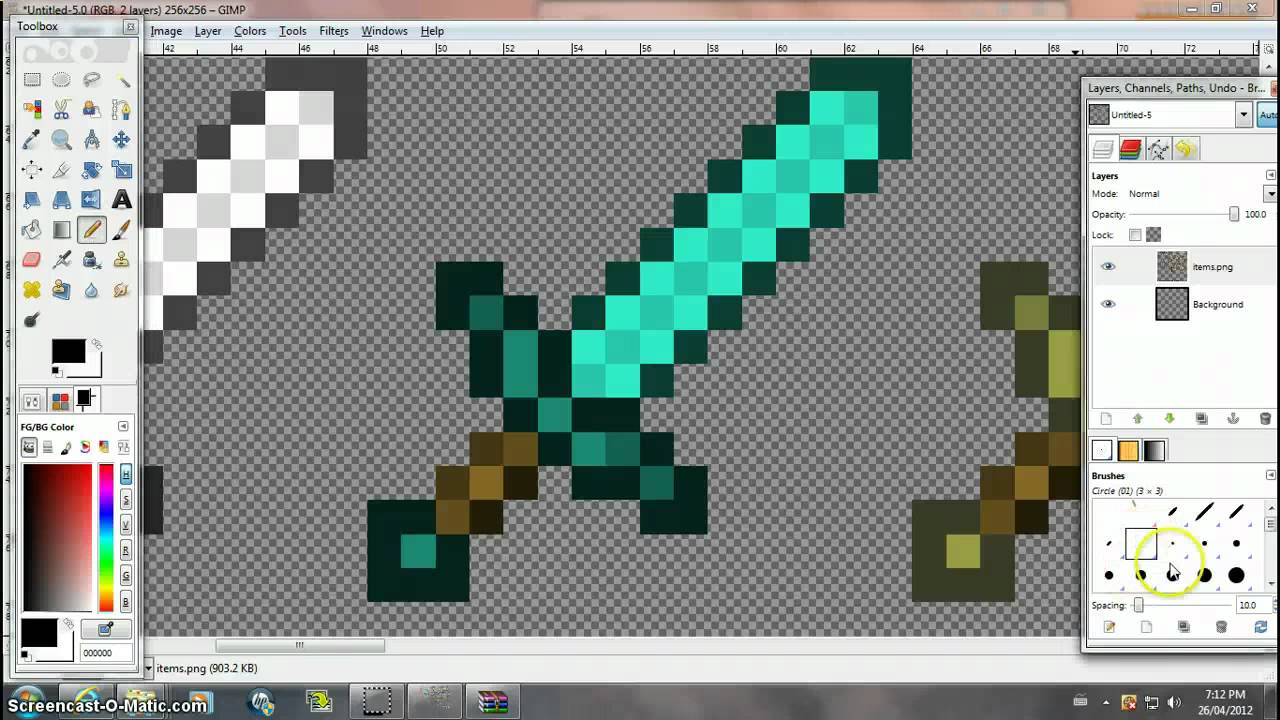Open the layer Mode Normal dropdown
1280x720 pixels.
pos(1270,194)
